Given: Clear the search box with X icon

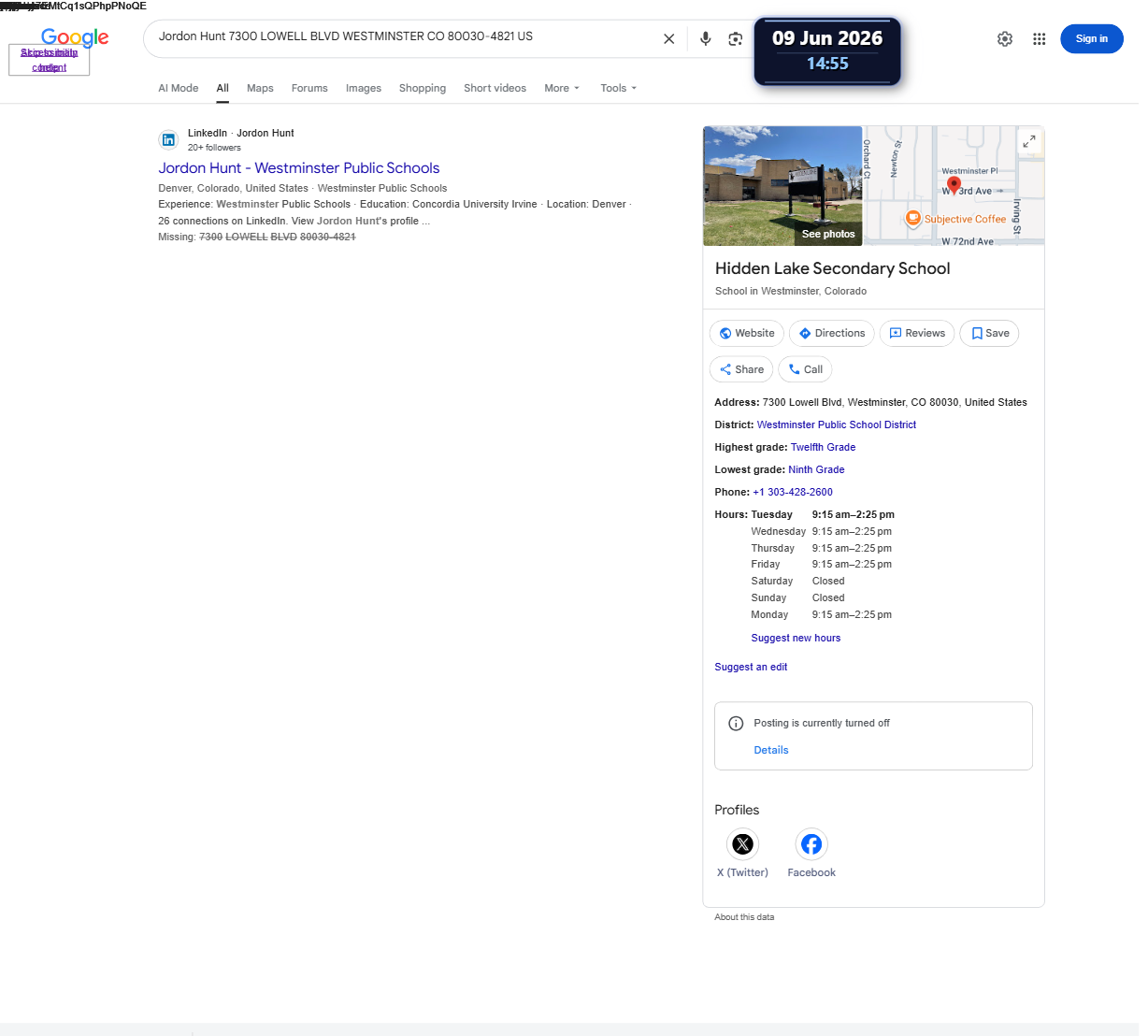Looking at the screenshot, I should pyautogui.click(x=668, y=39).
